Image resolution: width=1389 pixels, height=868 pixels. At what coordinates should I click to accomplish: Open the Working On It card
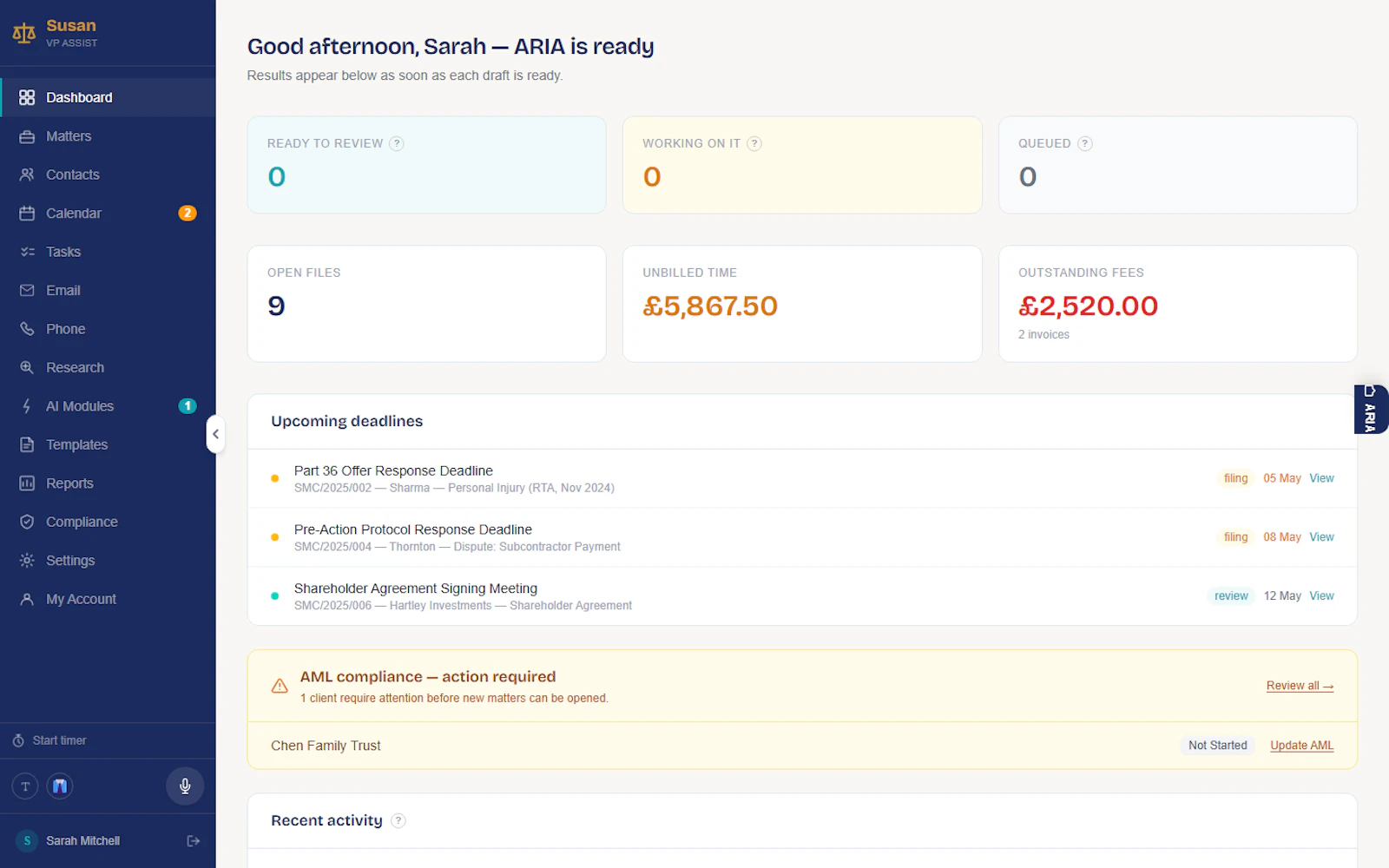[802, 165]
